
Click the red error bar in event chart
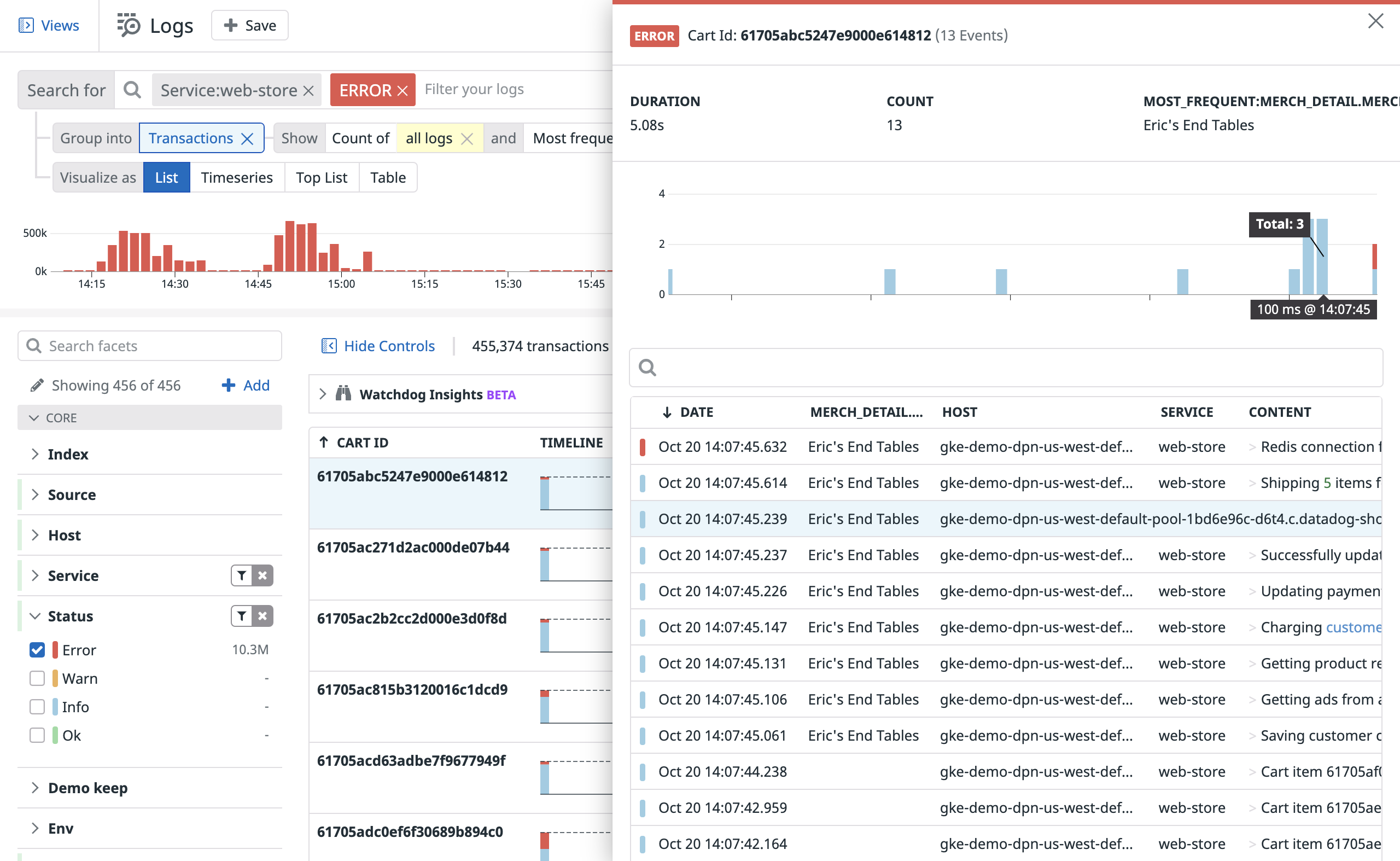[x=1374, y=256]
